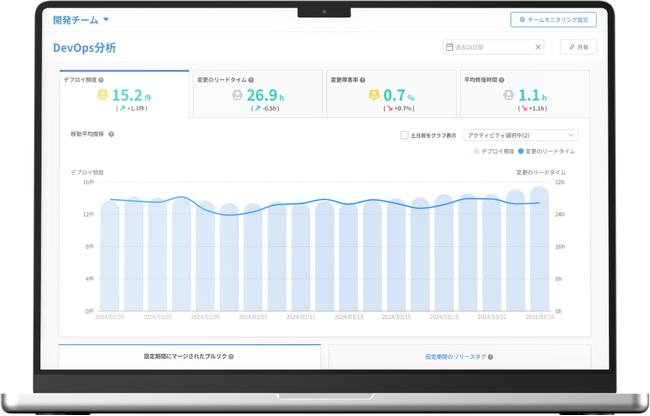Click help icon next to デプロイ頻度
This screenshot has height=416, width=650.
(101, 80)
